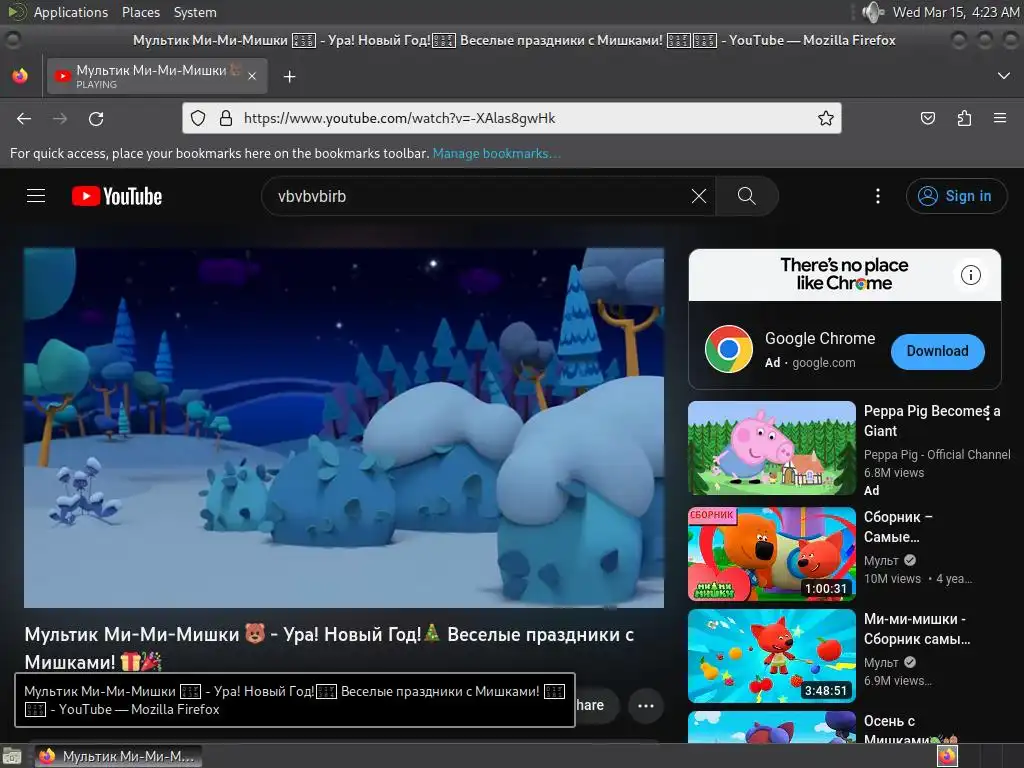Download Google Chrome from ad
The width and height of the screenshot is (1024, 768).
click(937, 351)
